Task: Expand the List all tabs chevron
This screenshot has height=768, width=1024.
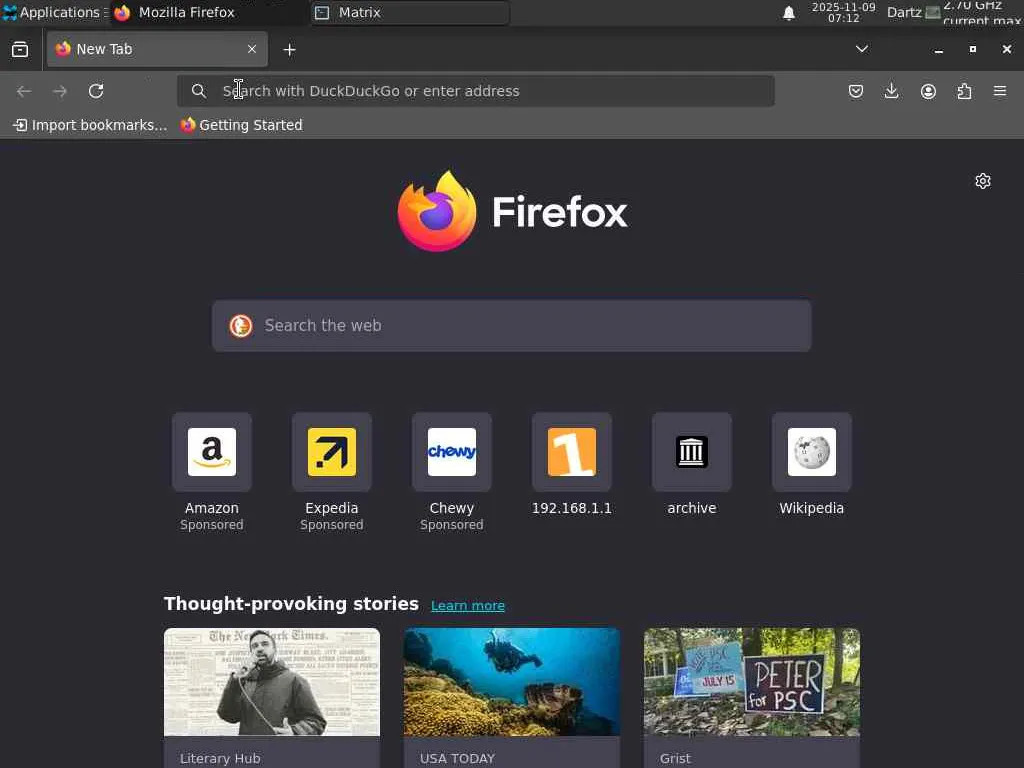Action: click(862, 49)
